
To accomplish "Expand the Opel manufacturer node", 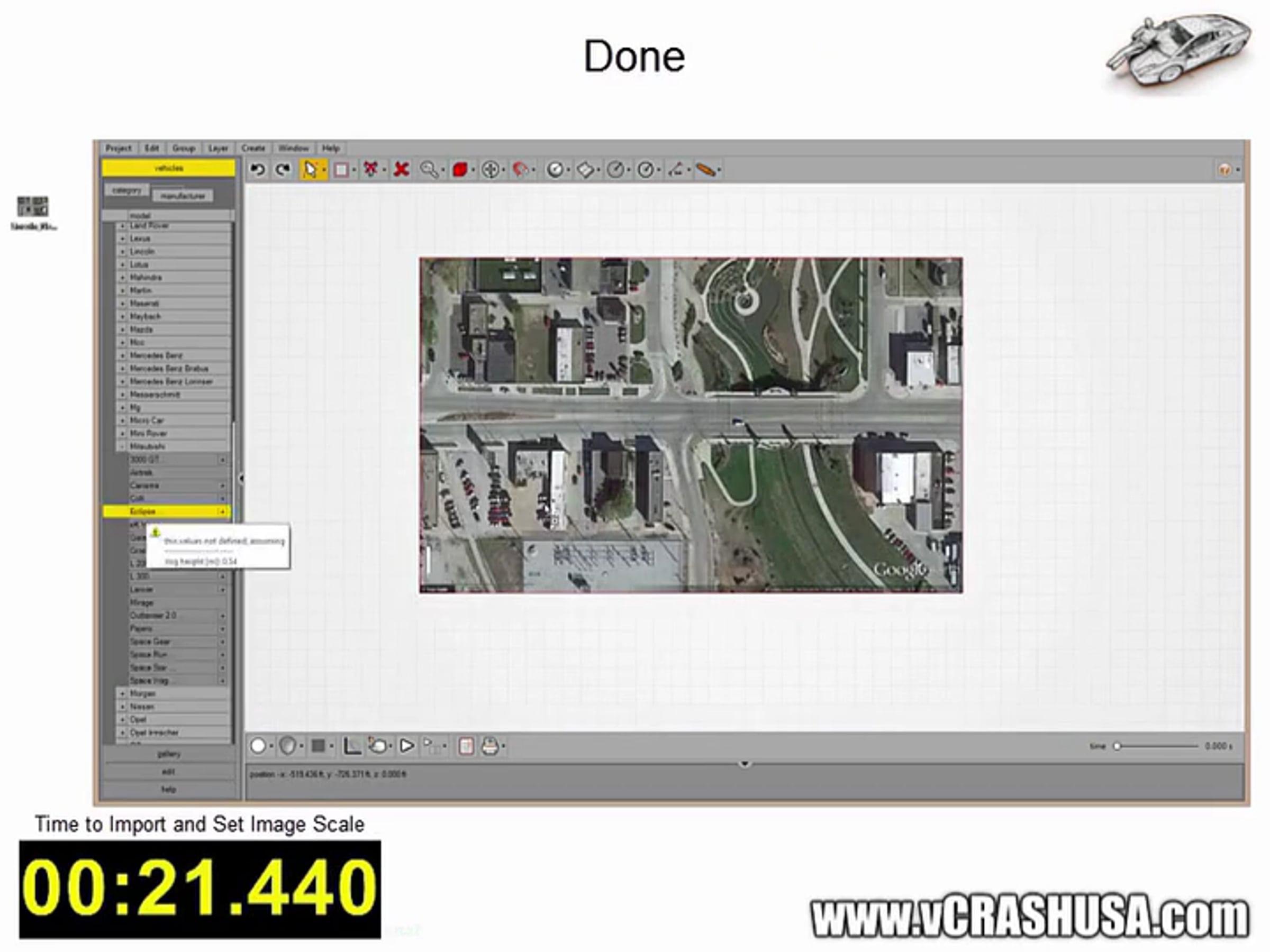I will click(122, 720).
